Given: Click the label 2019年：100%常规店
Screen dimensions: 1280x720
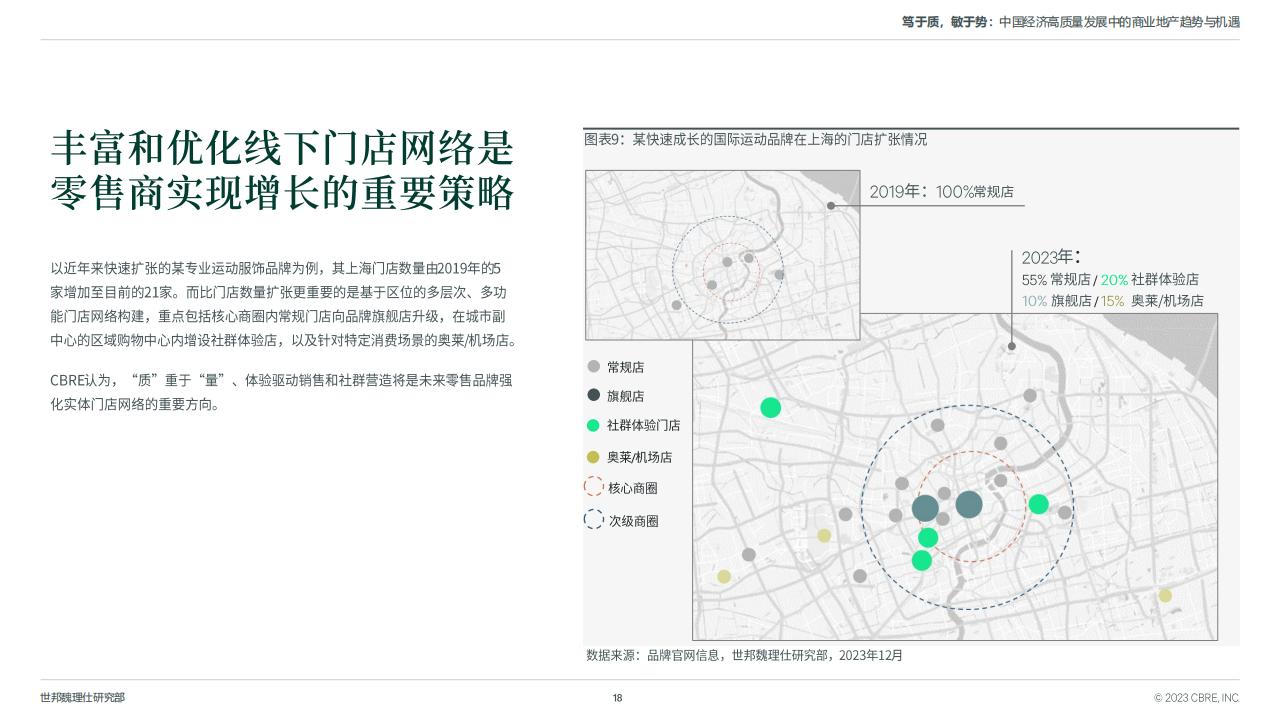Looking at the screenshot, I should click(x=941, y=191).
